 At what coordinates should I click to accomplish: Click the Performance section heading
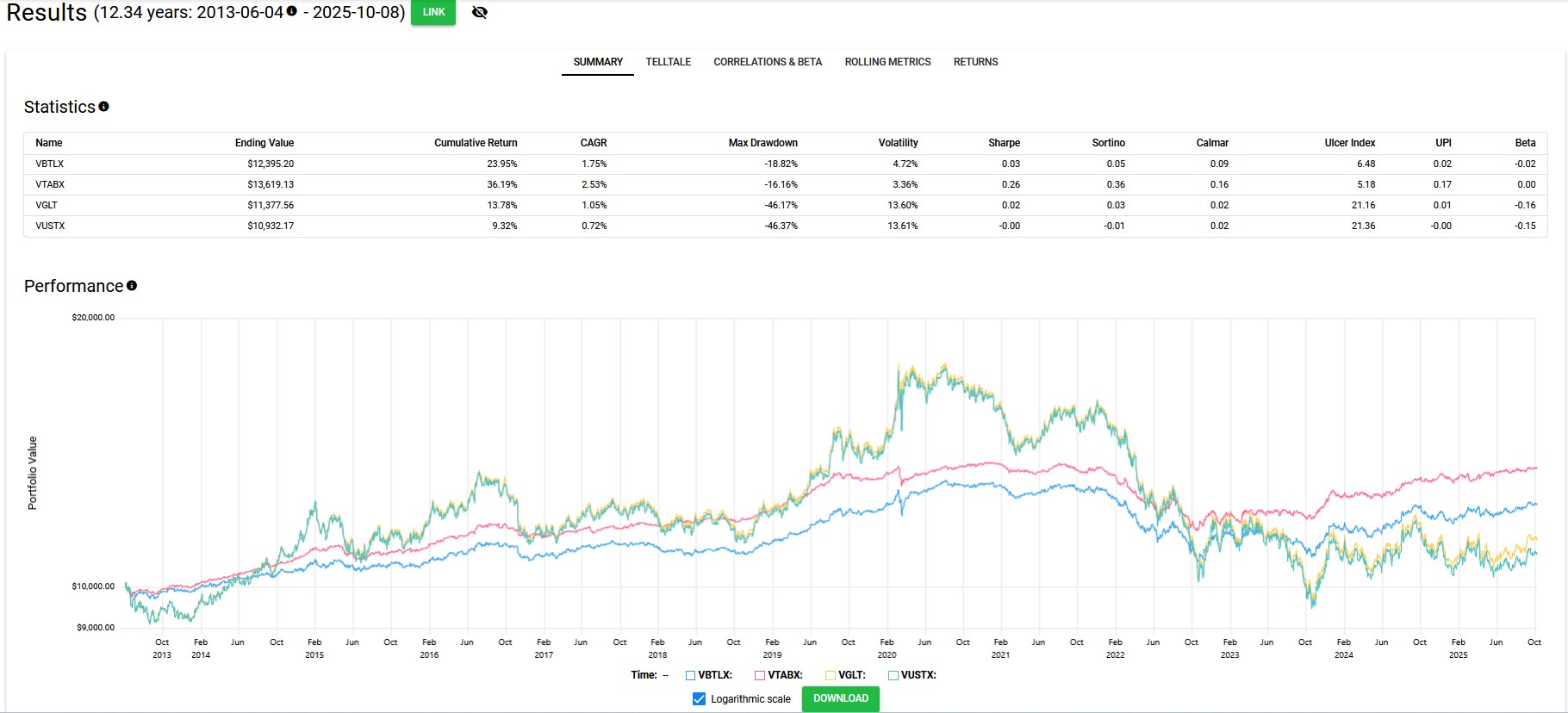coord(73,286)
